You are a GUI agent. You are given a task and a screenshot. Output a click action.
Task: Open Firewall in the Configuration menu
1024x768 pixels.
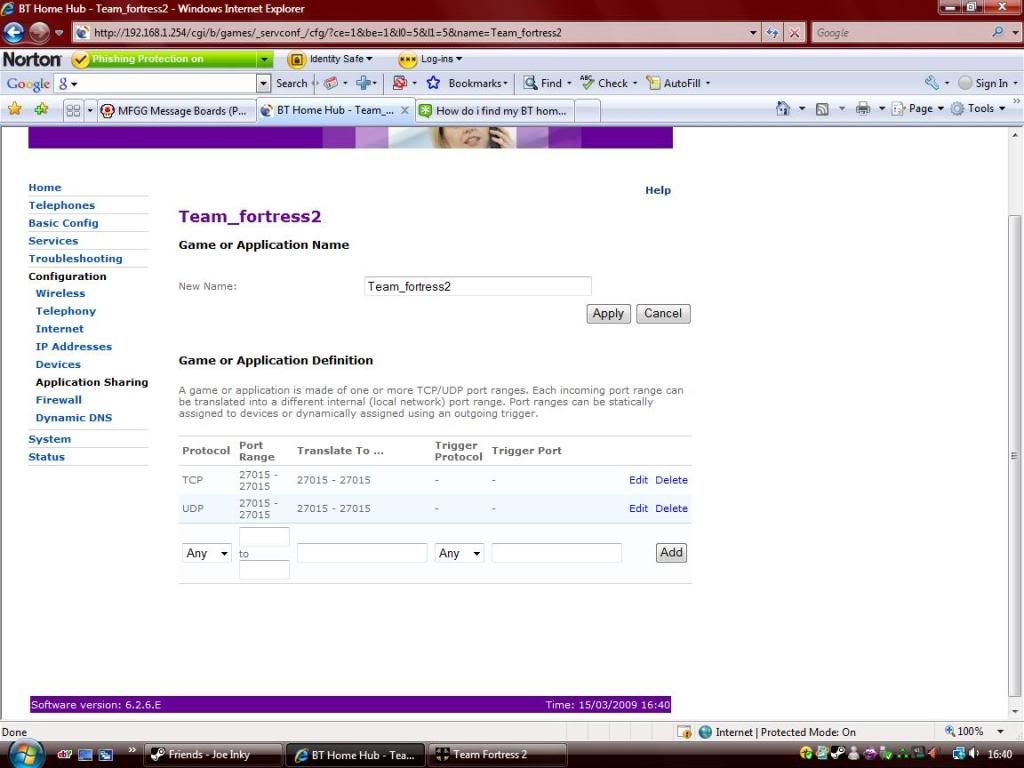click(x=59, y=400)
